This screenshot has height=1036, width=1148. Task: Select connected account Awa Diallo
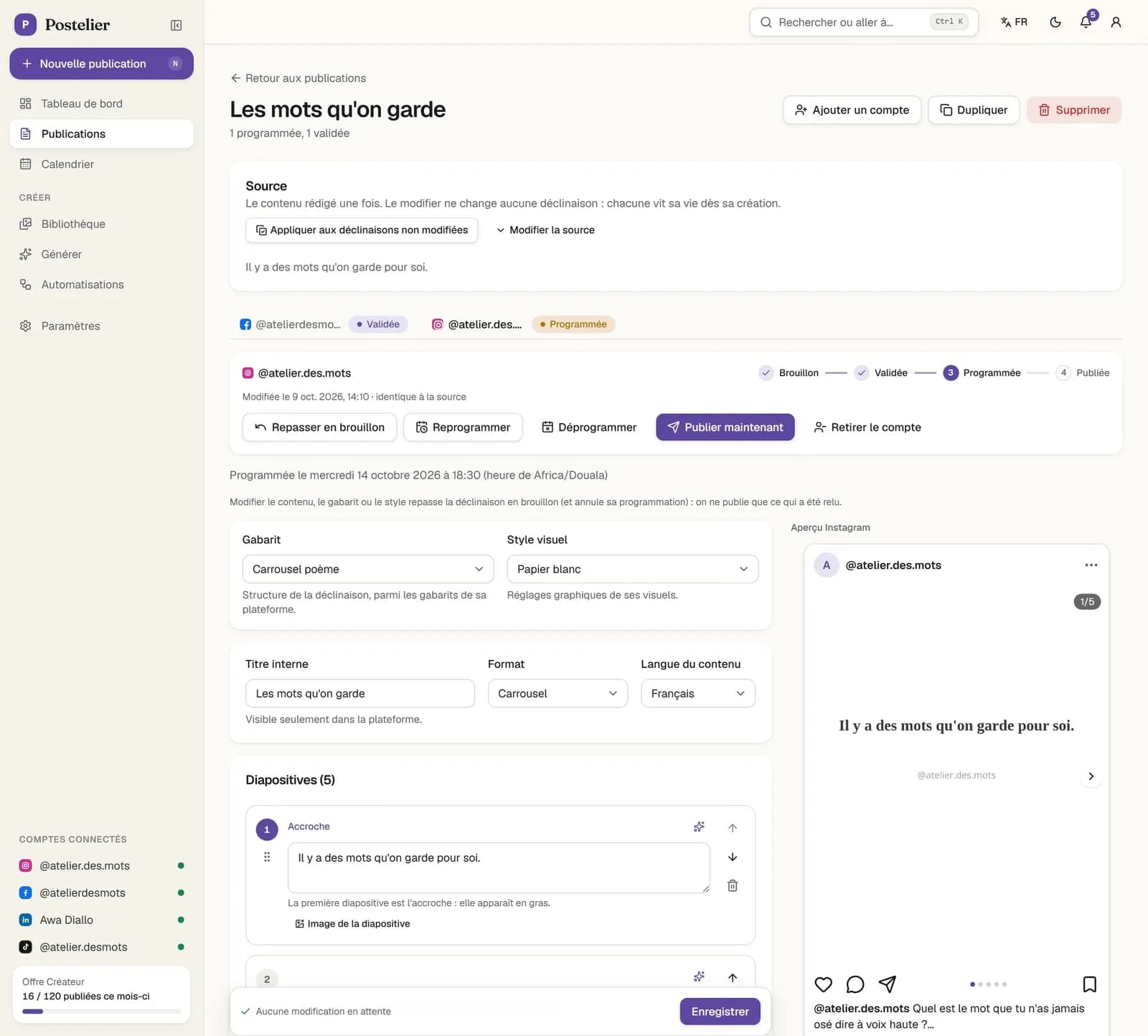[x=101, y=920]
